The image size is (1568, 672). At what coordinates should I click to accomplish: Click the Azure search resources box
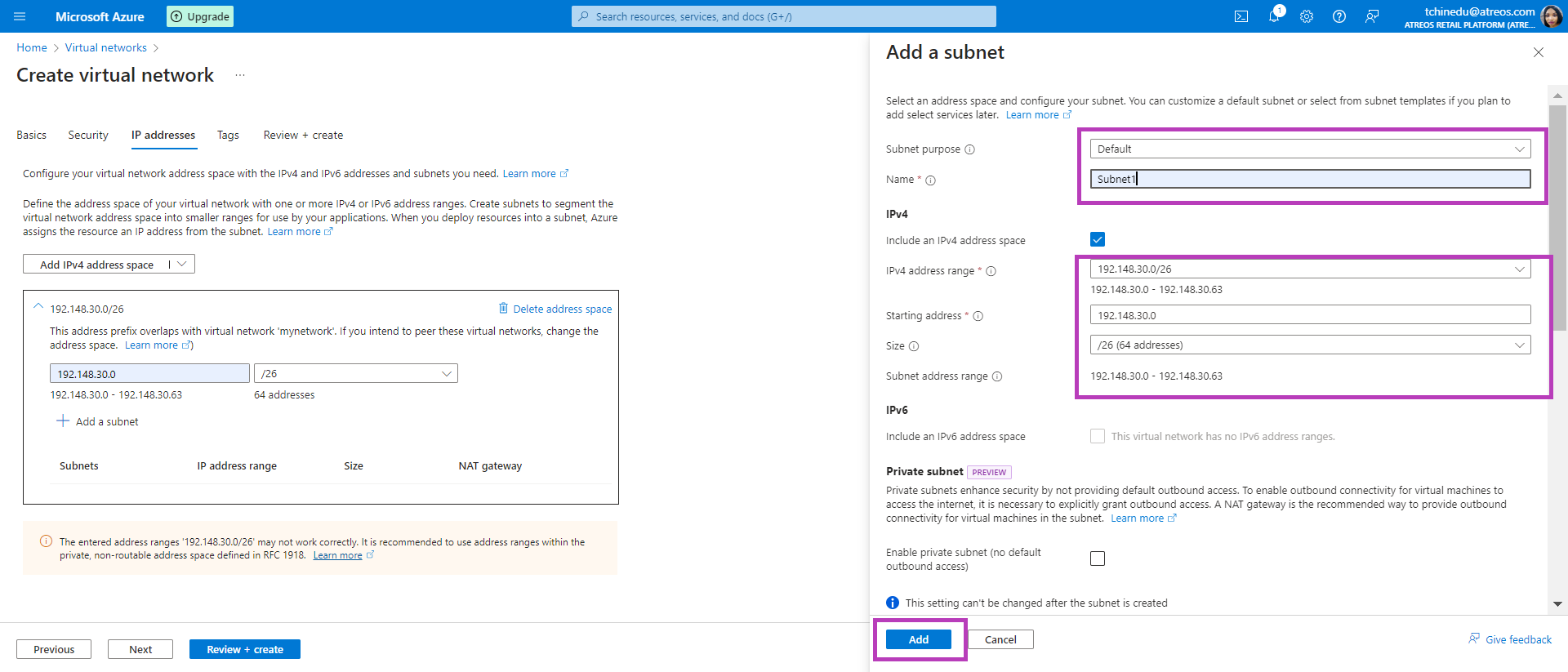point(784,16)
